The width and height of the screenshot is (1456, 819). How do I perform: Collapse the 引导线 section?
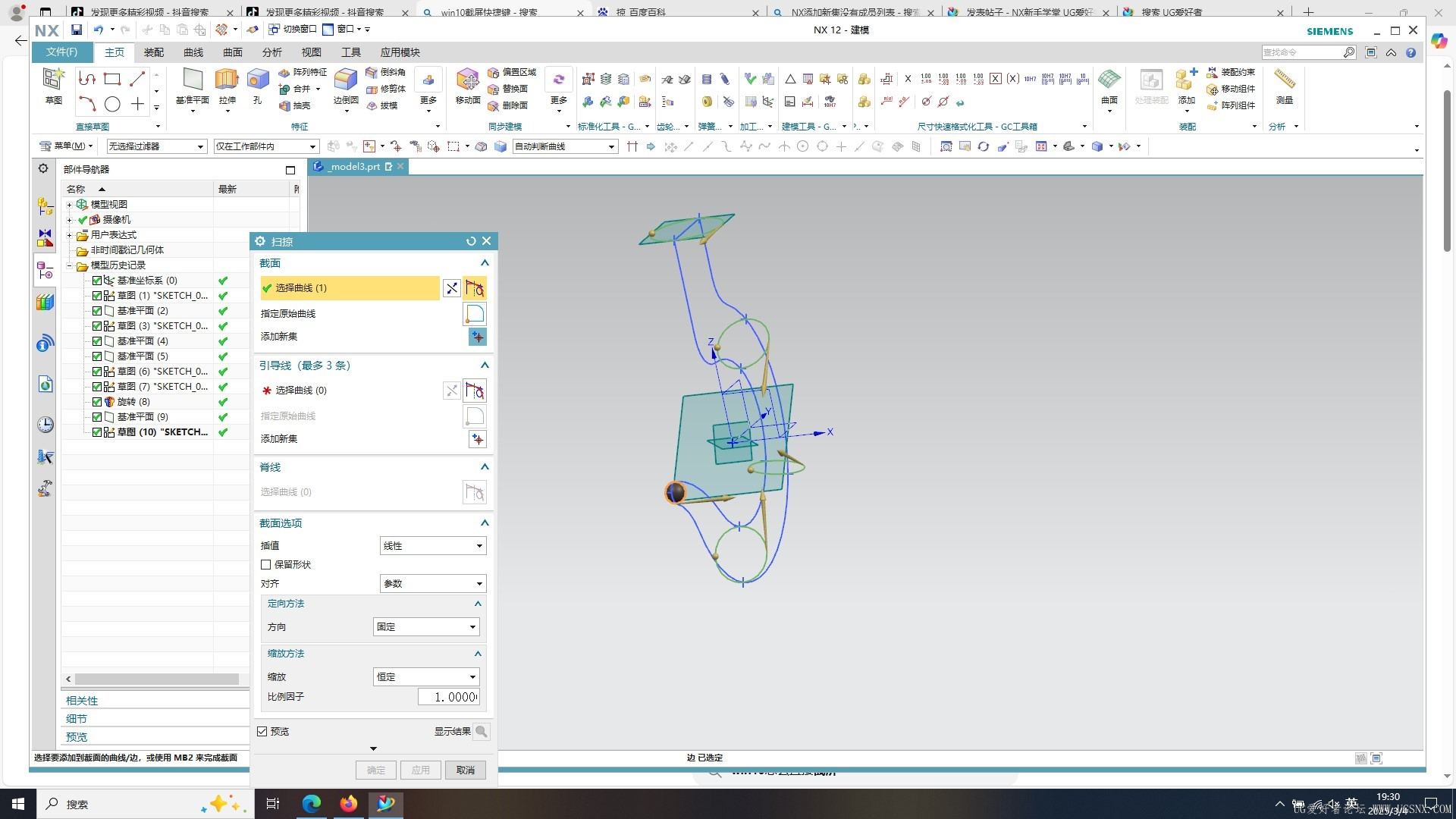click(485, 366)
